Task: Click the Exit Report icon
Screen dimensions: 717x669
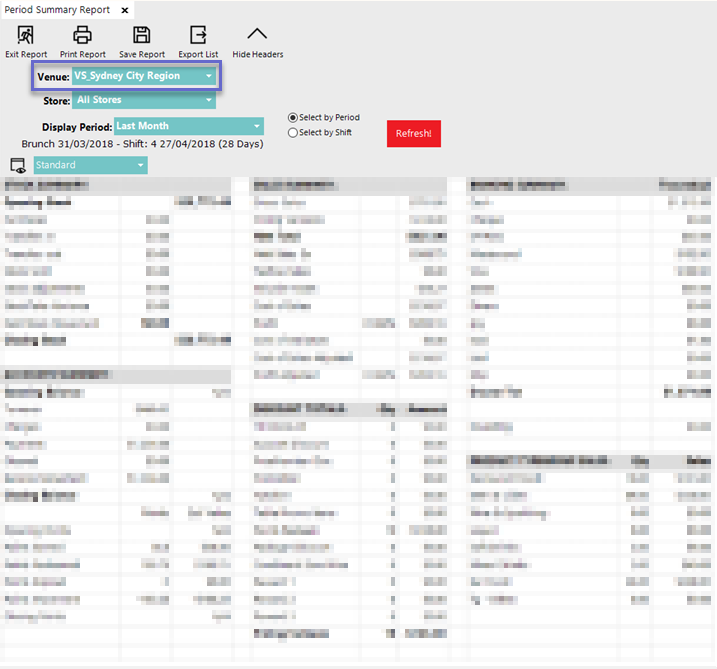Action: tap(26, 36)
